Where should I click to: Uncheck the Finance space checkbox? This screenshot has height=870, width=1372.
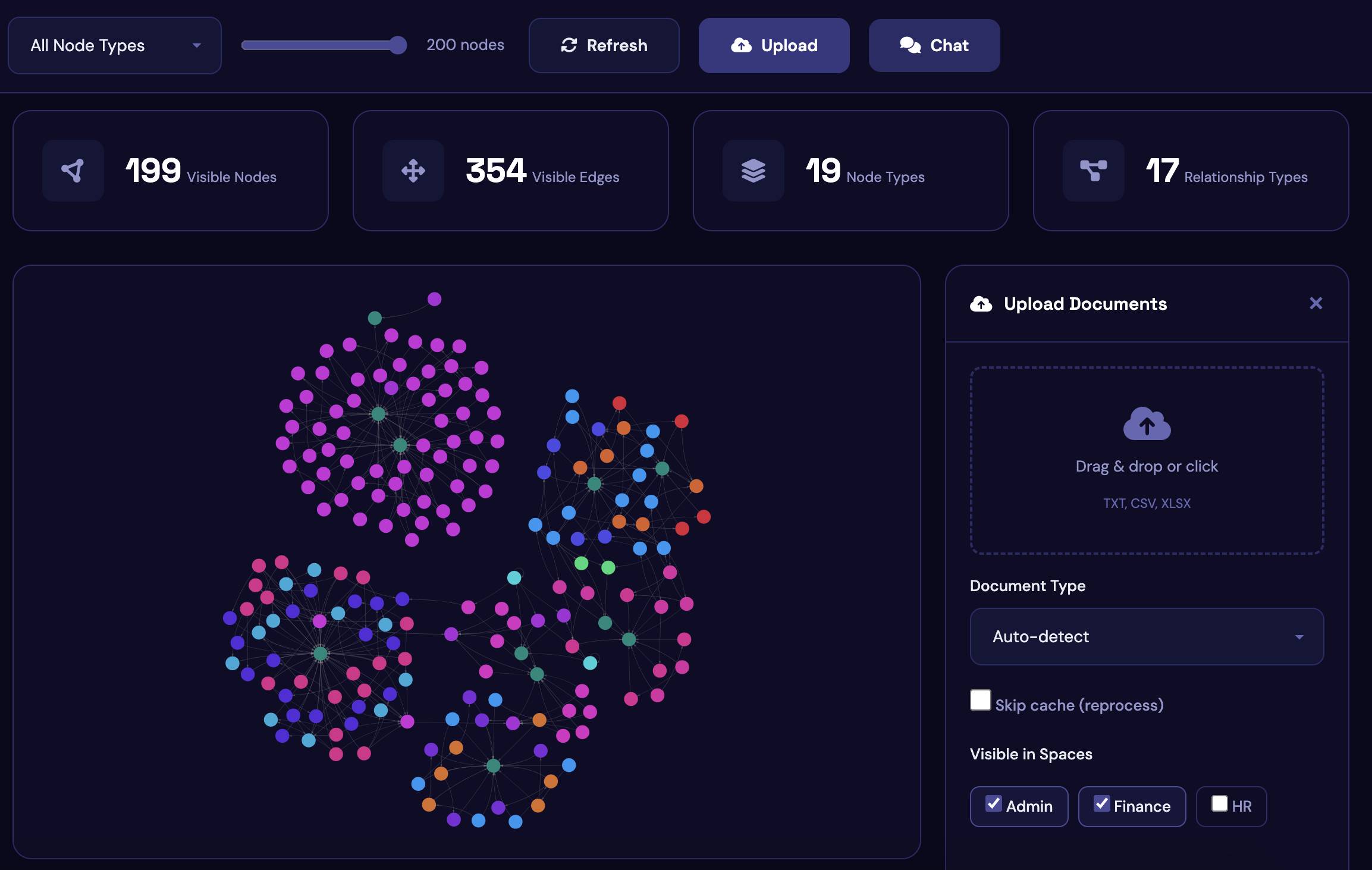1101,803
